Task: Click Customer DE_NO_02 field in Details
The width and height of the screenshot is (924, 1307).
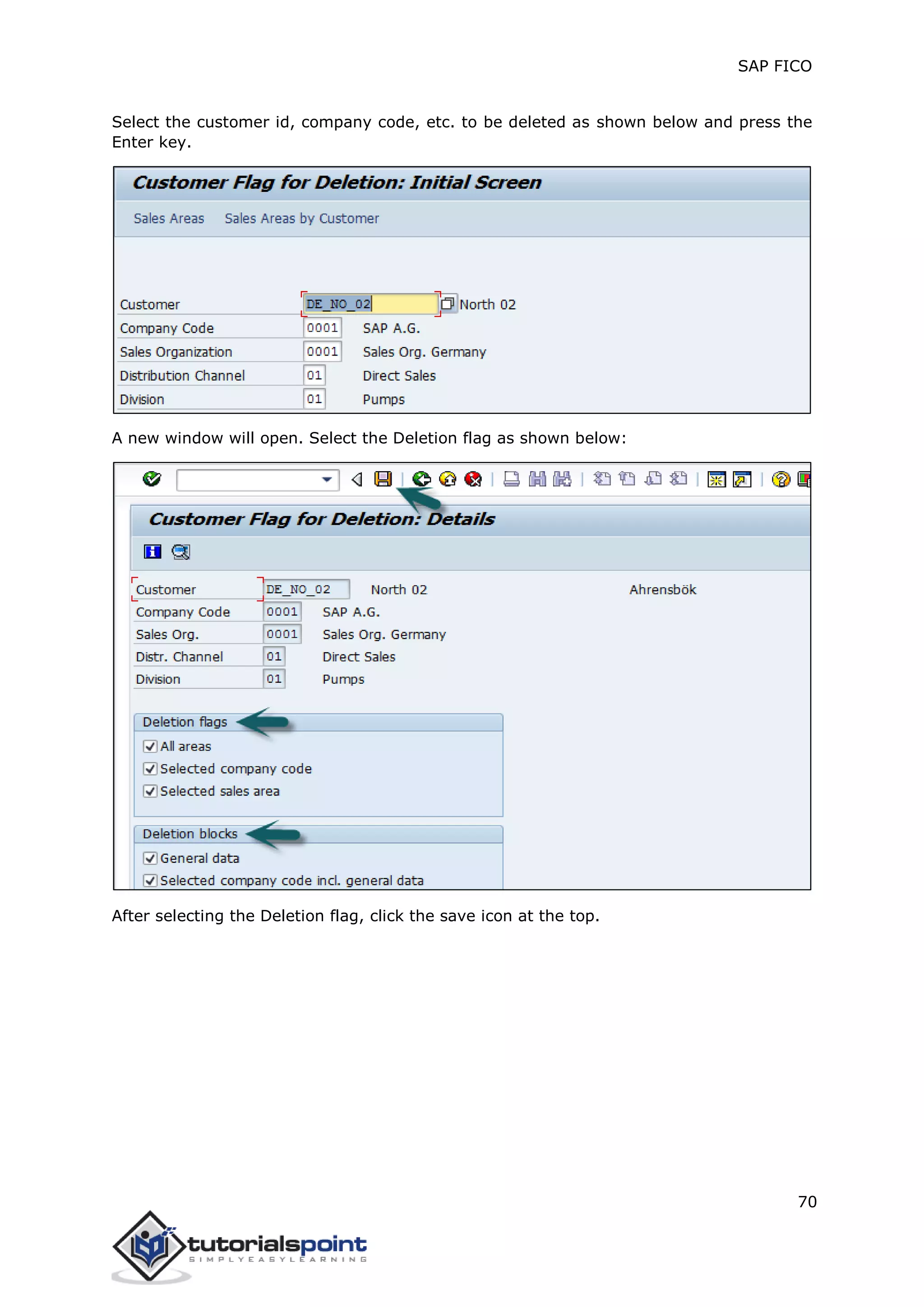Action: click(x=307, y=589)
